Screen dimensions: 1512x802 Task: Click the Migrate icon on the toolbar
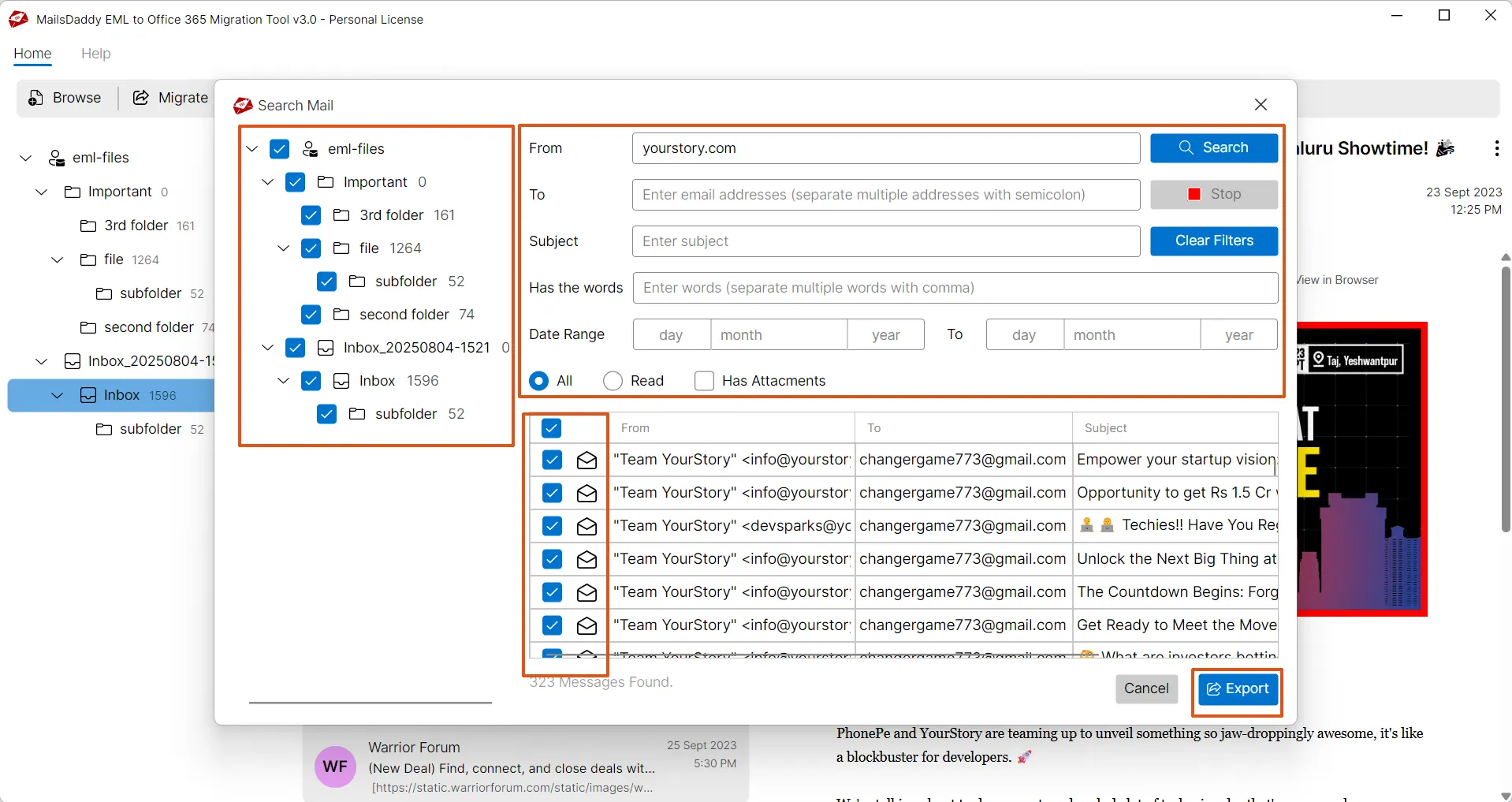141,98
